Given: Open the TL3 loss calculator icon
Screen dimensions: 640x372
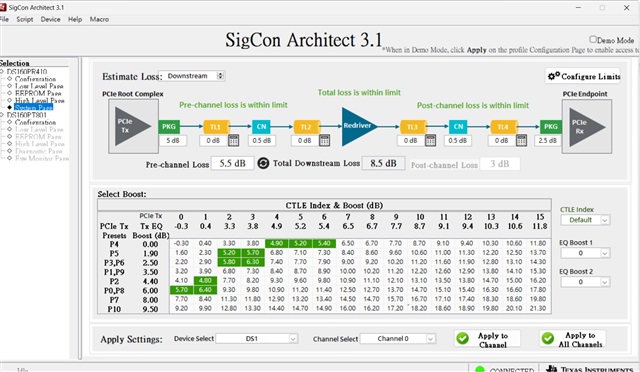Looking at the screenshot, I should click(430, 140).
